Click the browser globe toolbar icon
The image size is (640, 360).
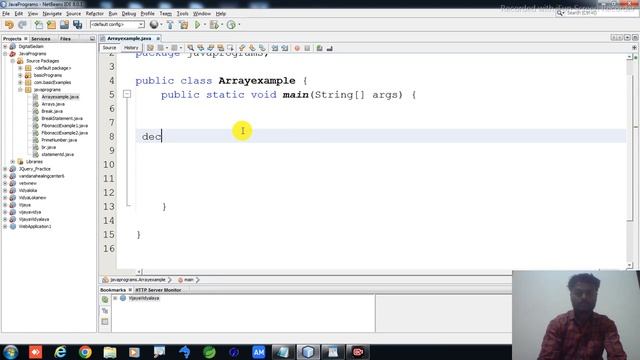pos(154,24)
